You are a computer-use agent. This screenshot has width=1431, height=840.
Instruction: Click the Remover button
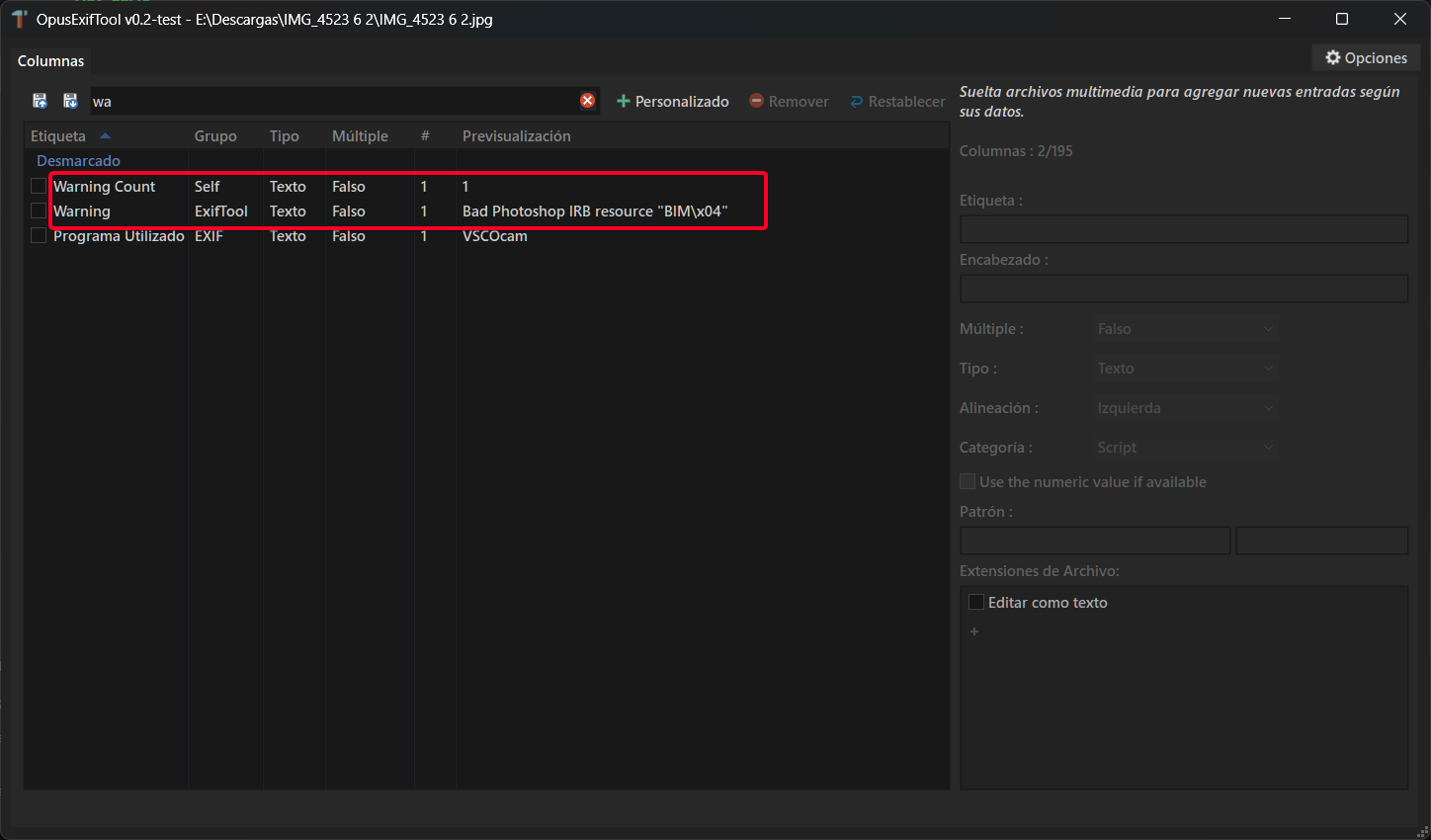(789, 101)
